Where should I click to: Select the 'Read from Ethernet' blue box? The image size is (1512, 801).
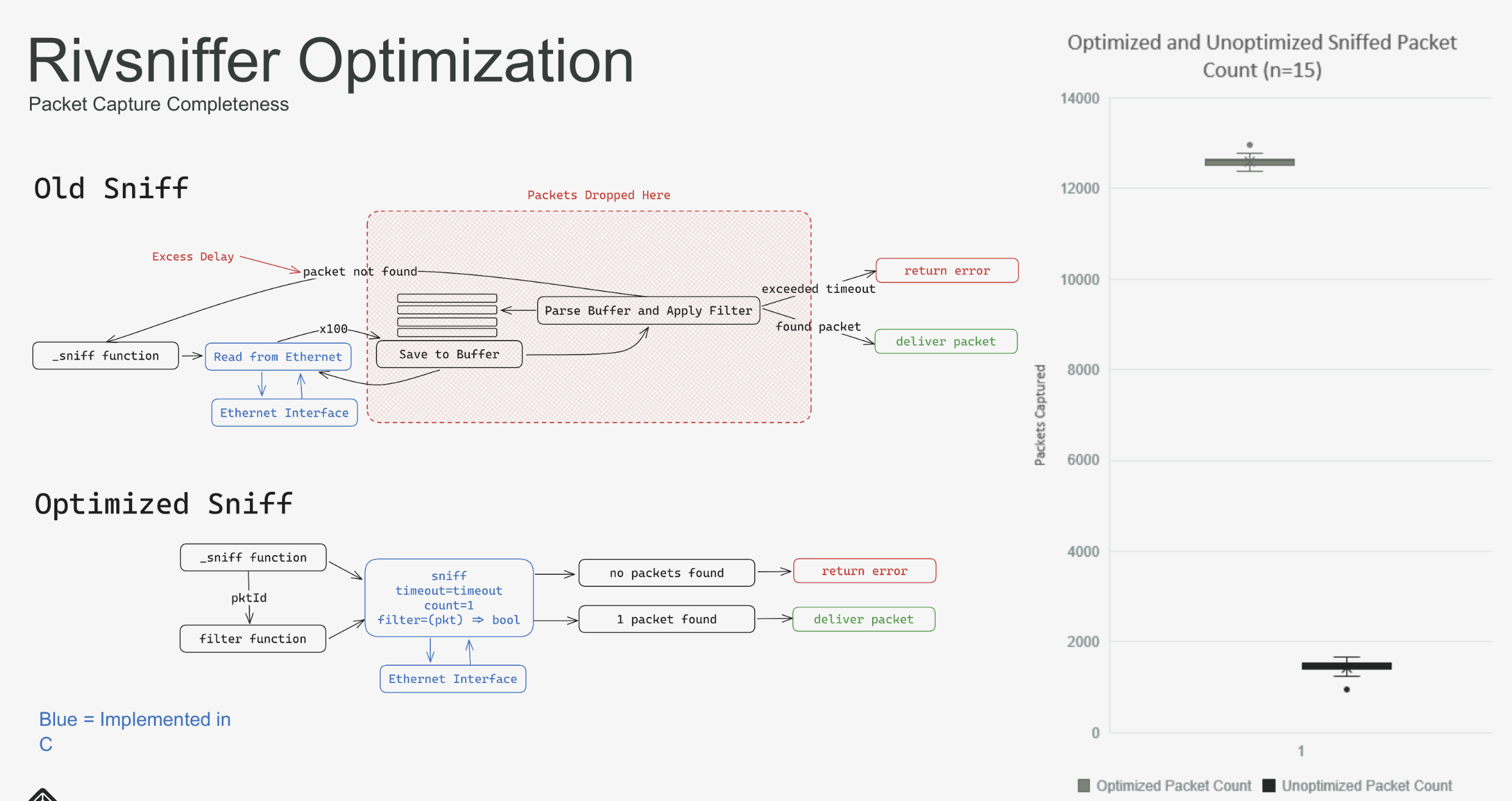(x=278, y=356)
